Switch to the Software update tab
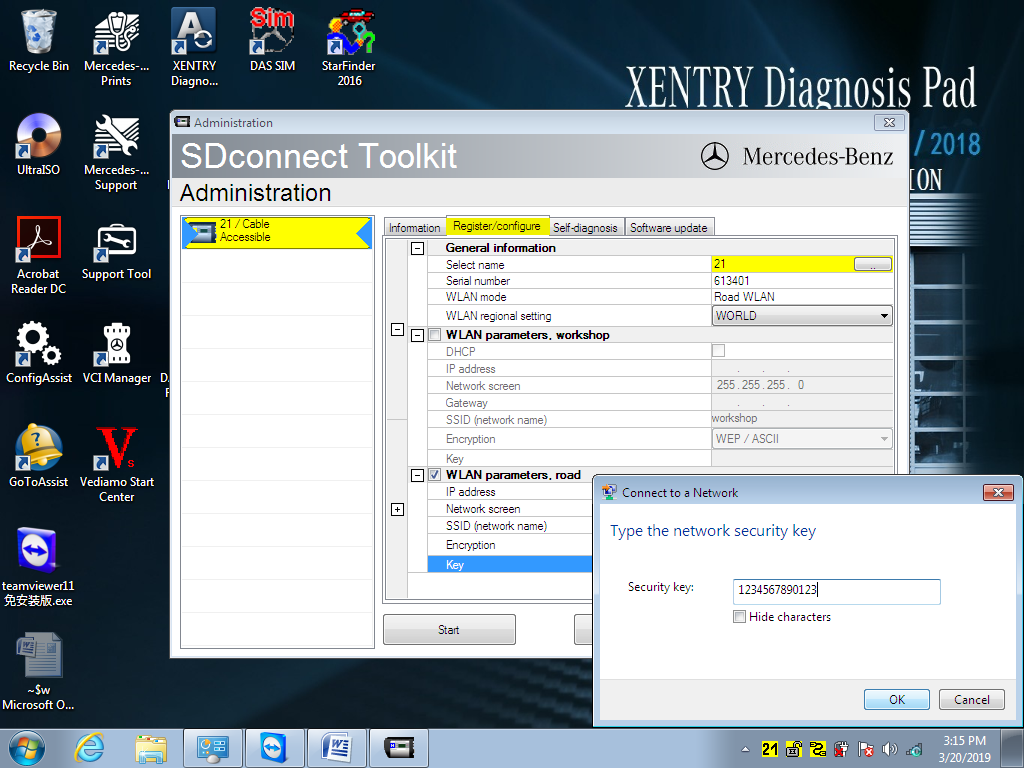This screenshot has width=1024, height=768. pos(669,227)
